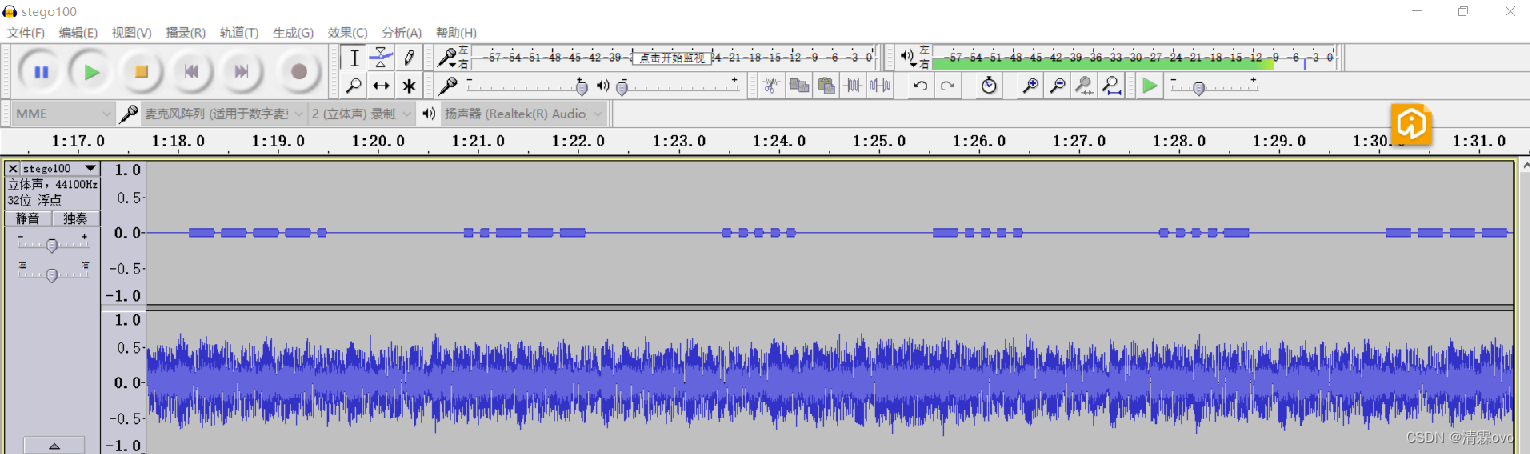Click 点击开始监视 to start monitoring
Image resolution: width=1530 pixels, height=454 pixels.
671,58
